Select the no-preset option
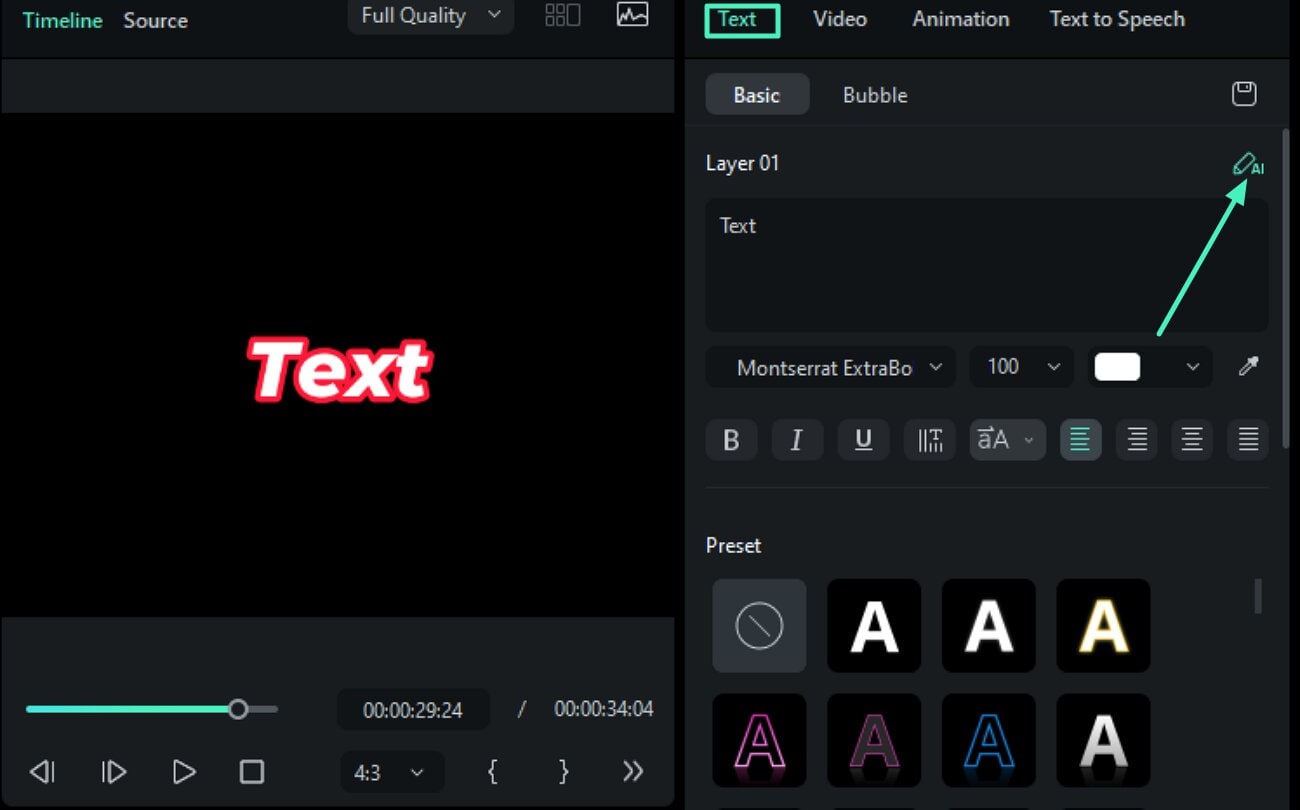Viewport: 1300px width, 810px height. click(759, 626)
